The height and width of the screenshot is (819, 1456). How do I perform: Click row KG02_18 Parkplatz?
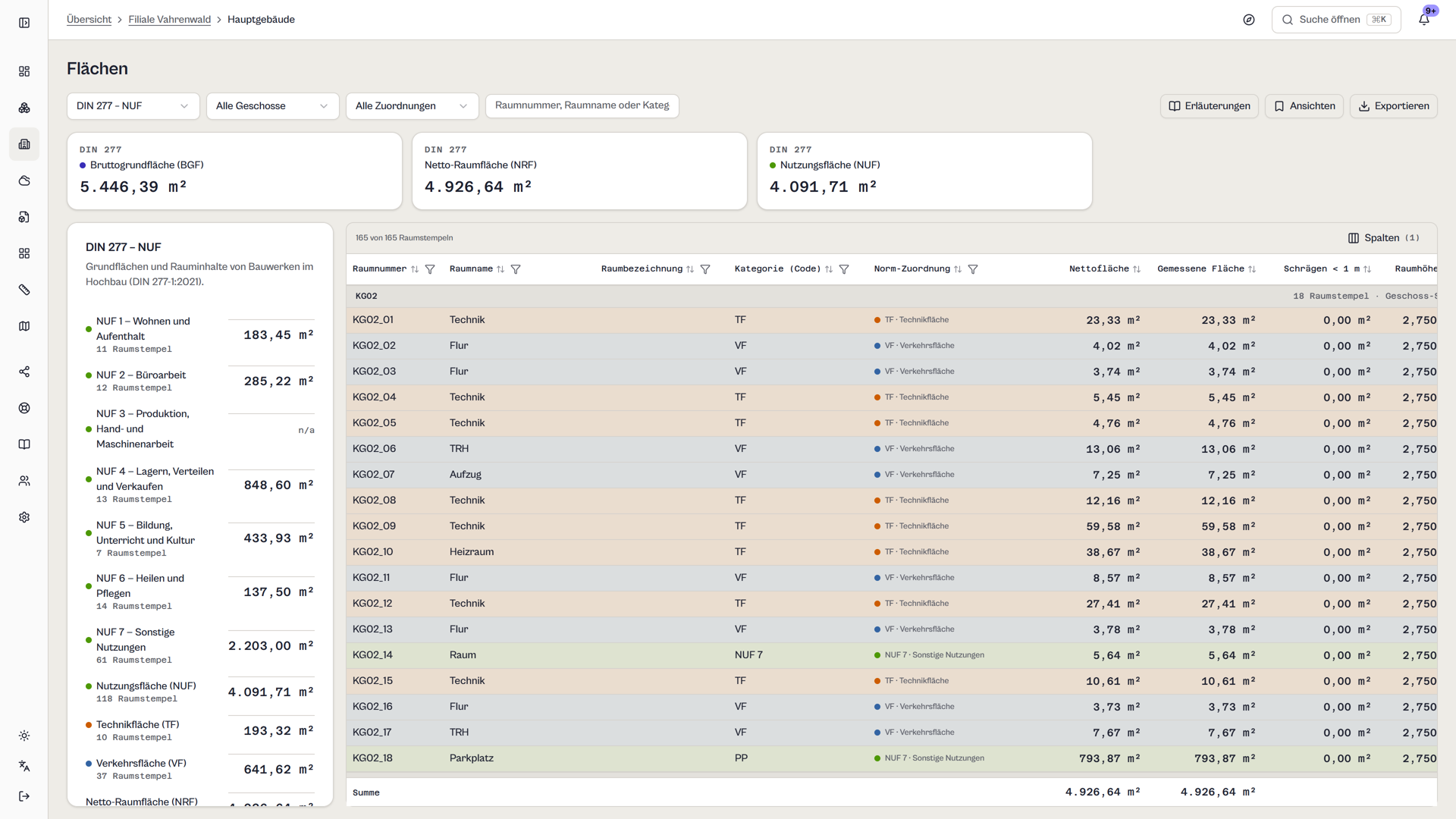(x=892, y=758)
